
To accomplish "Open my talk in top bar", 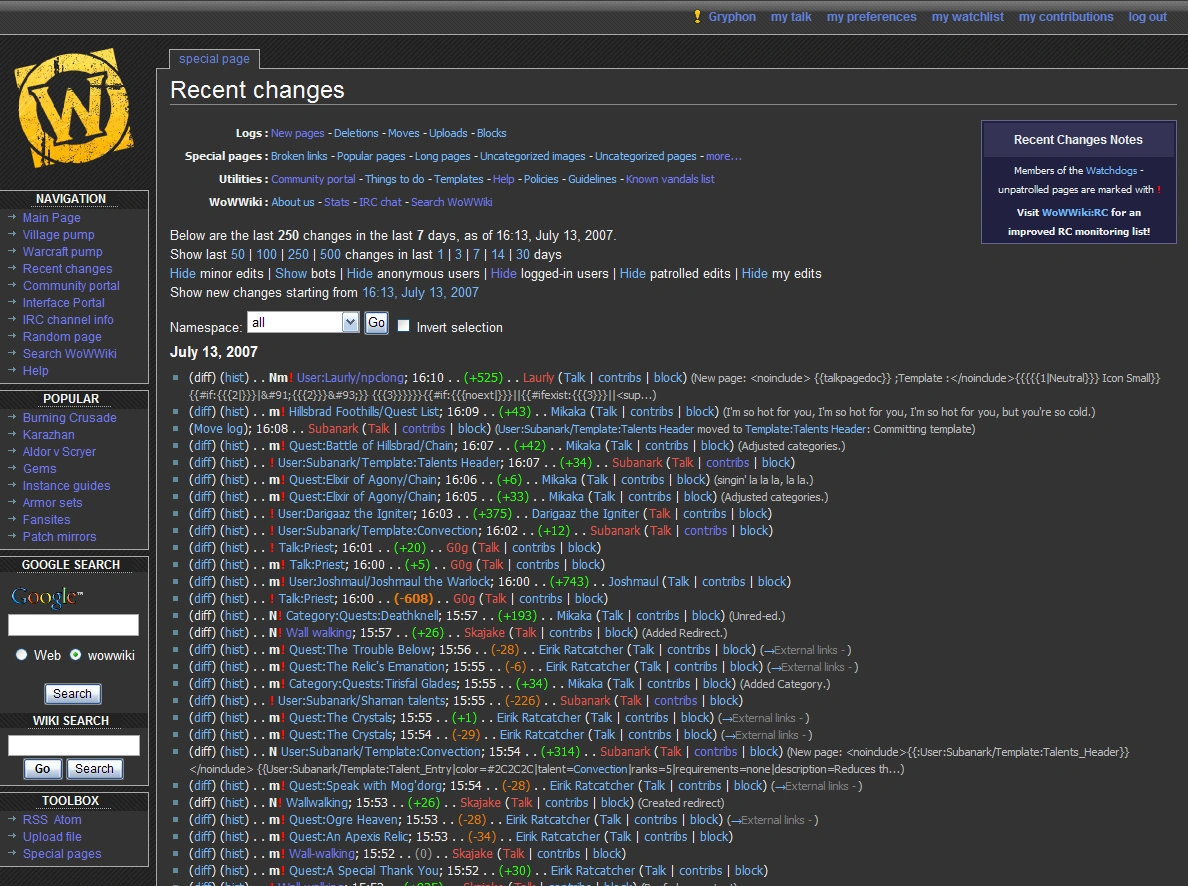I will point(791,17).
